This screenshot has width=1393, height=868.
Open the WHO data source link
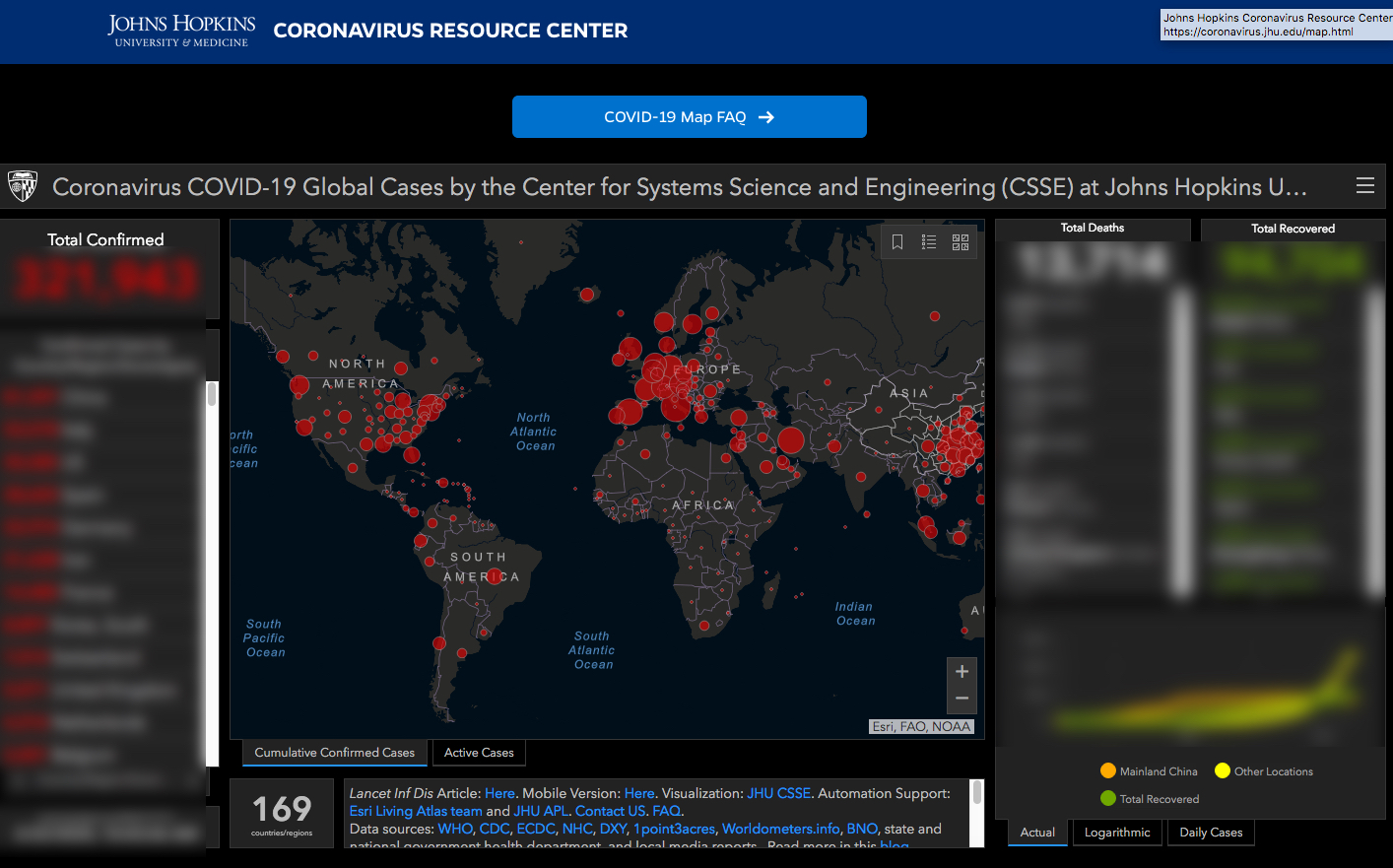point(455,829)
